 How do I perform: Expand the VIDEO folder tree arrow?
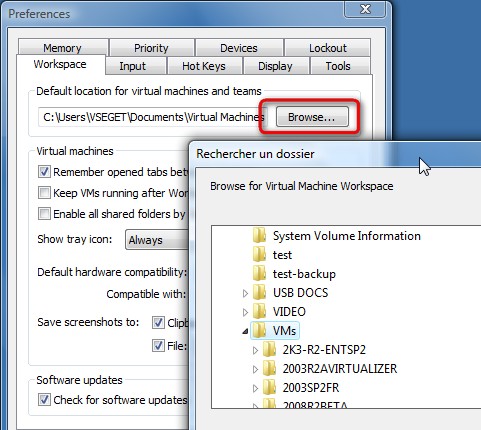[x=245, y=312]
